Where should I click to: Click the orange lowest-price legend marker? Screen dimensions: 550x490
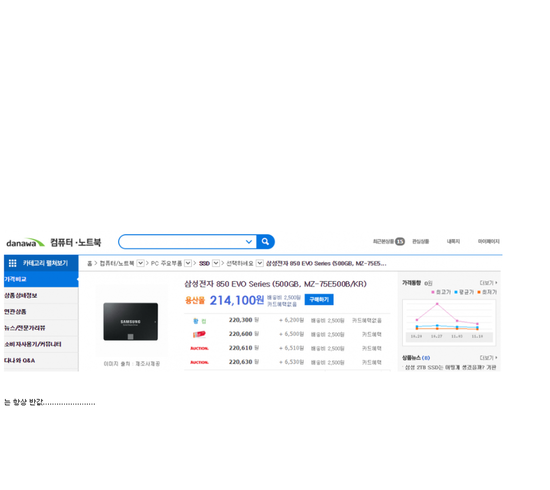[x=479, y=292]
